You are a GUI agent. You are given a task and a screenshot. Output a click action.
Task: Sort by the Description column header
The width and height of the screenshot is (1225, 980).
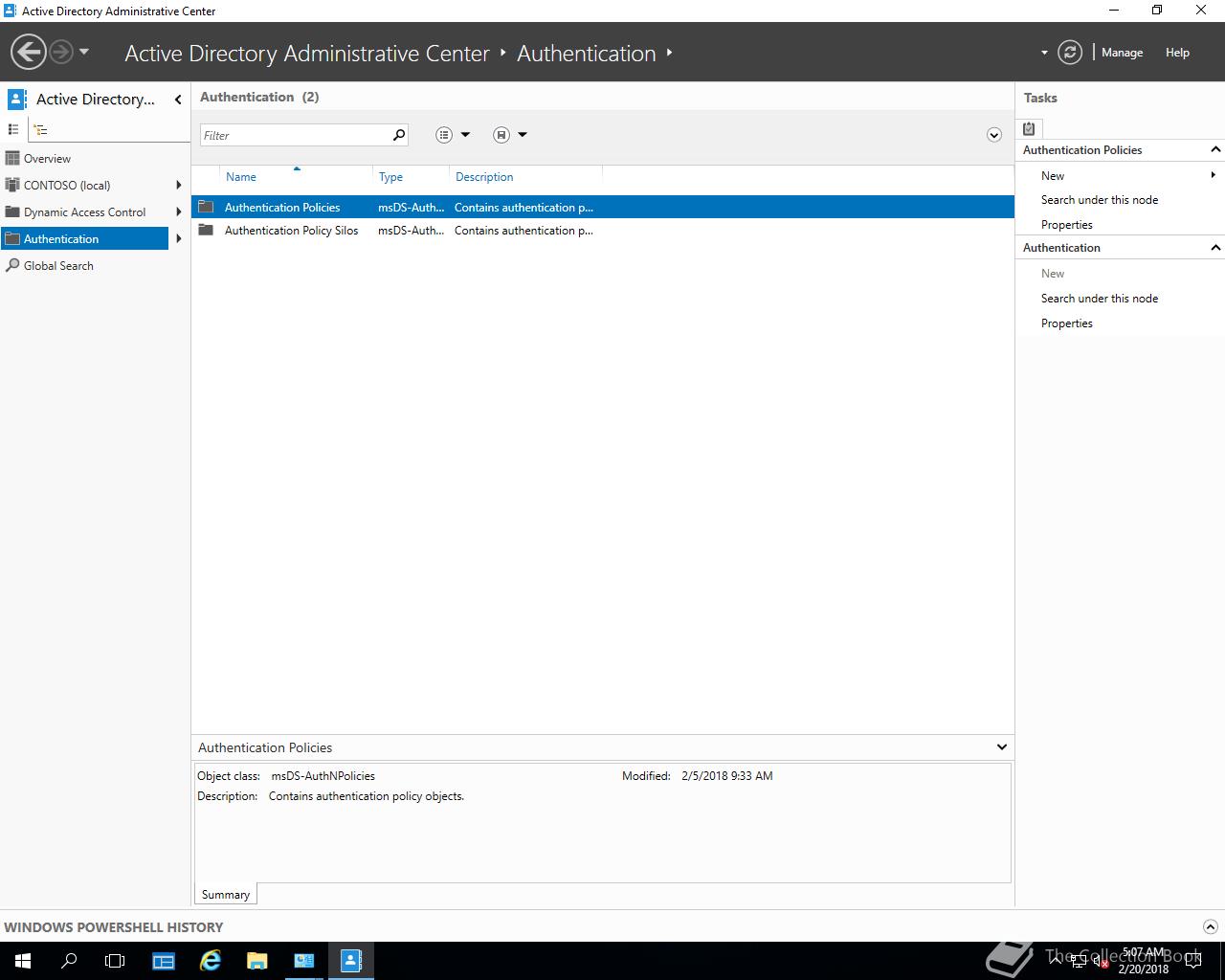pyautogui.click(x=526, y=177)
